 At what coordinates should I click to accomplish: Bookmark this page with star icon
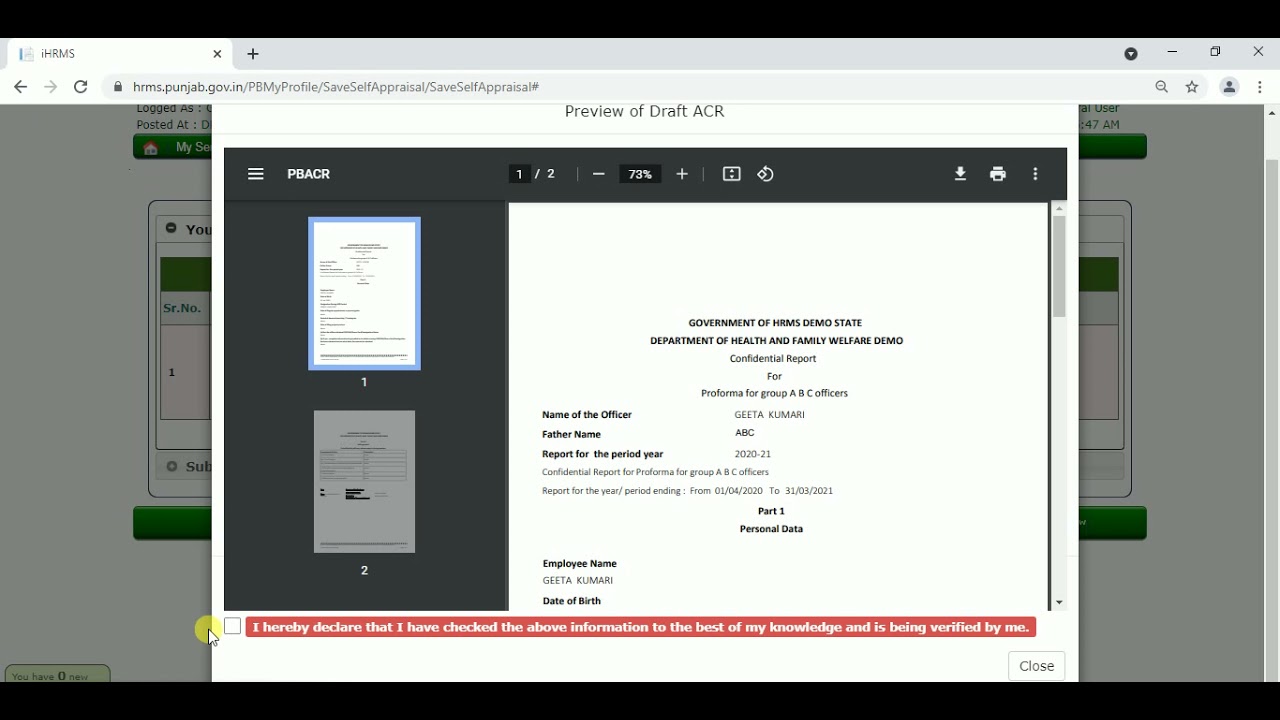1192,87
